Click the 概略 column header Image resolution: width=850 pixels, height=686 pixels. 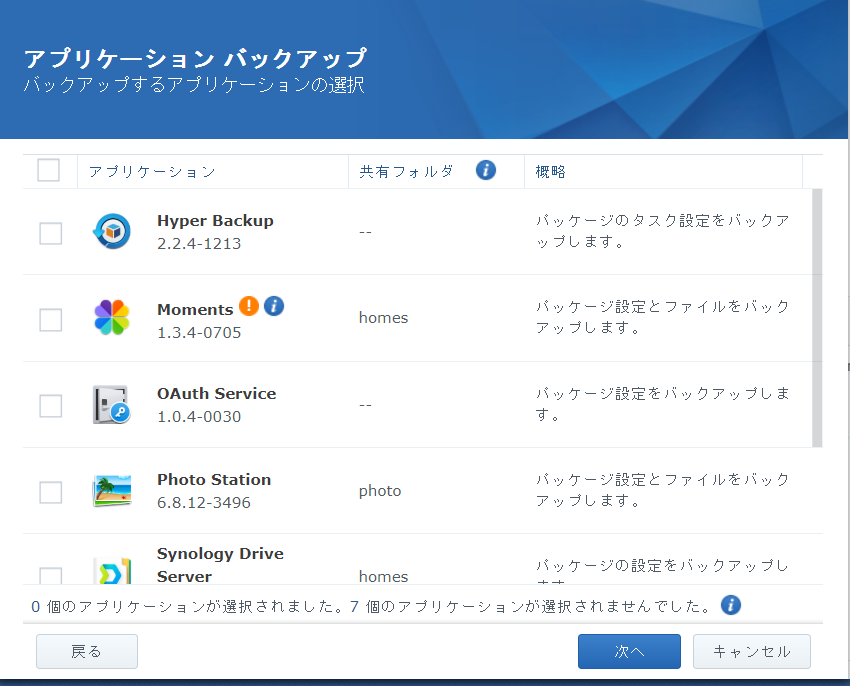click(663, 172)
